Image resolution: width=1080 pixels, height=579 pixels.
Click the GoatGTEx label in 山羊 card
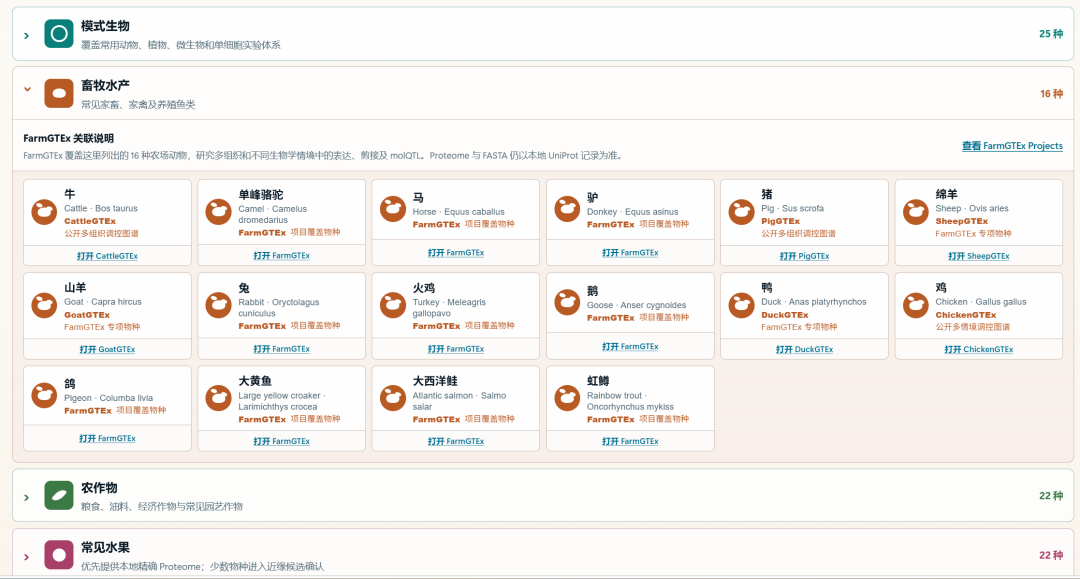click(x=87, y=315)
